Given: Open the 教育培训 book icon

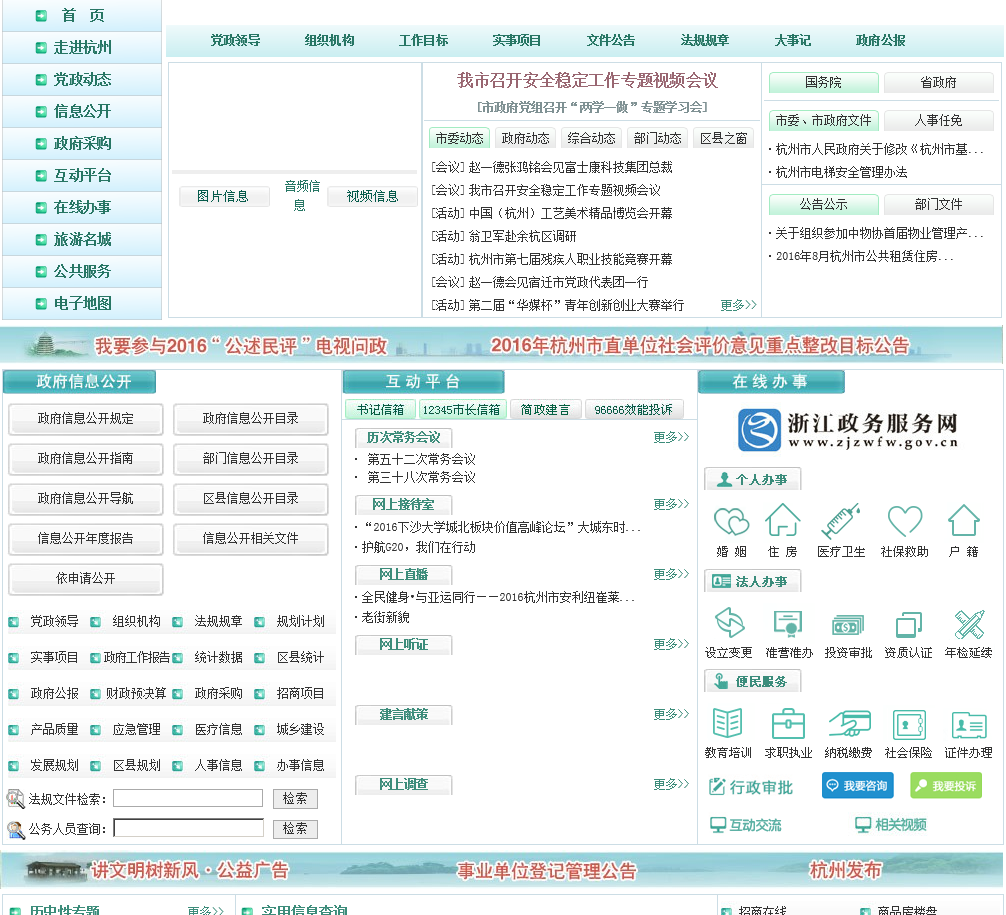Looking at the screenshot, I should 728,724.
